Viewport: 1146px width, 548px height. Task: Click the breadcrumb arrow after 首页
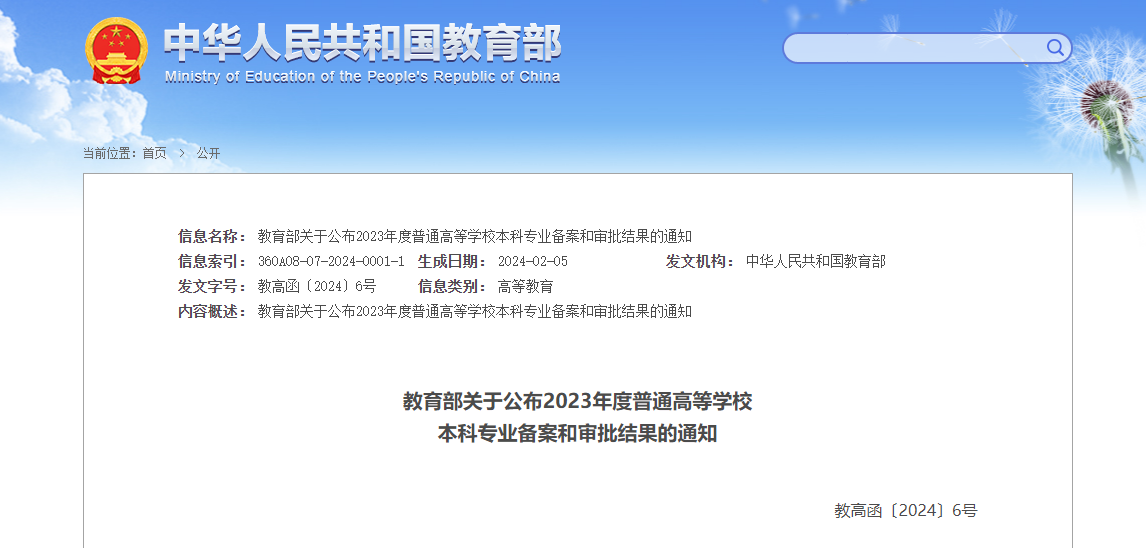(182, 153)
